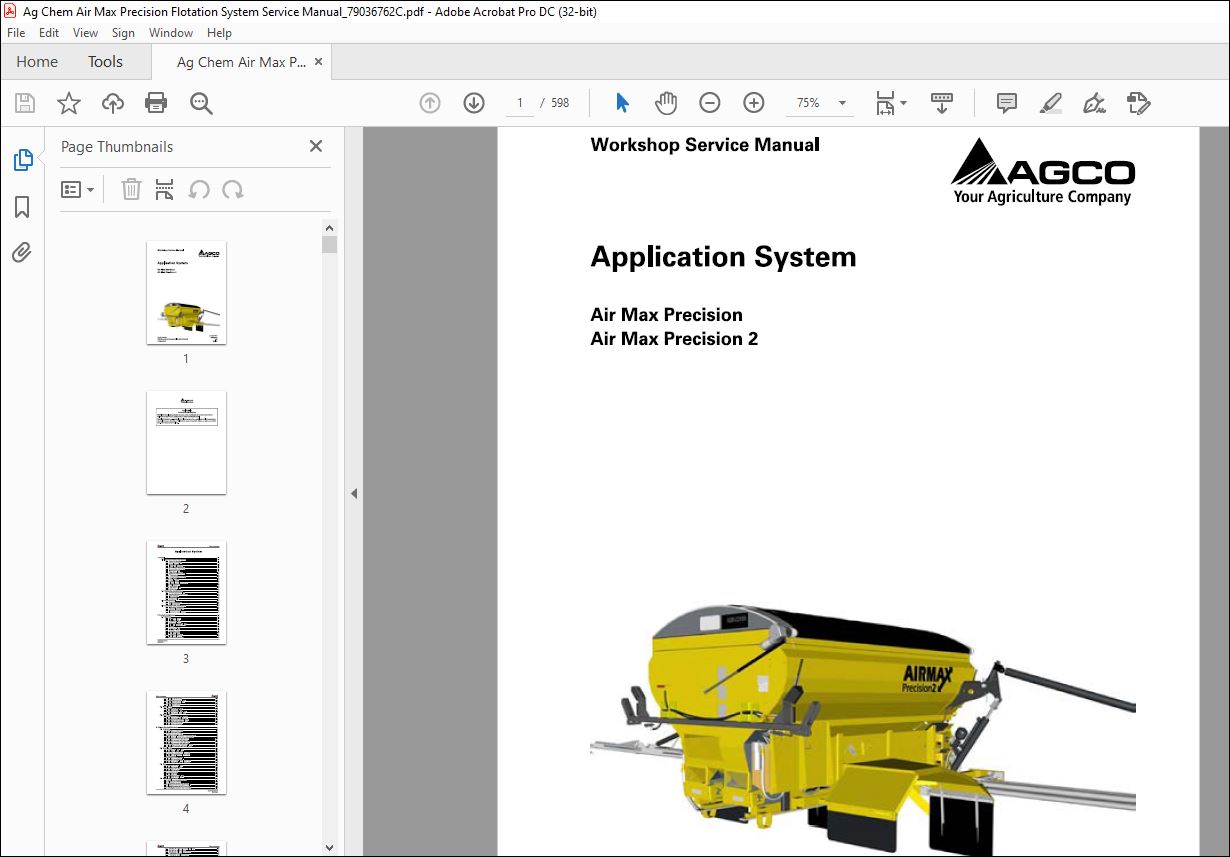Delete selected page trash icon
The image size is (1230, 857).
pos(131,190)
